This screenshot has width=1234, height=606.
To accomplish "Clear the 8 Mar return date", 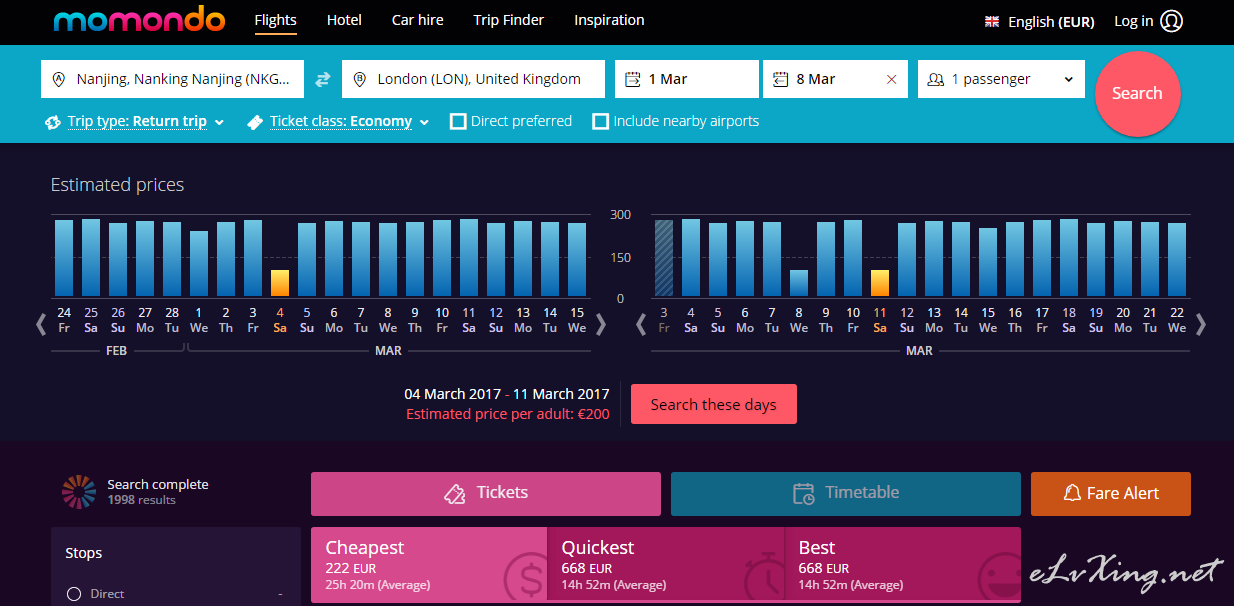I will 892,79.
